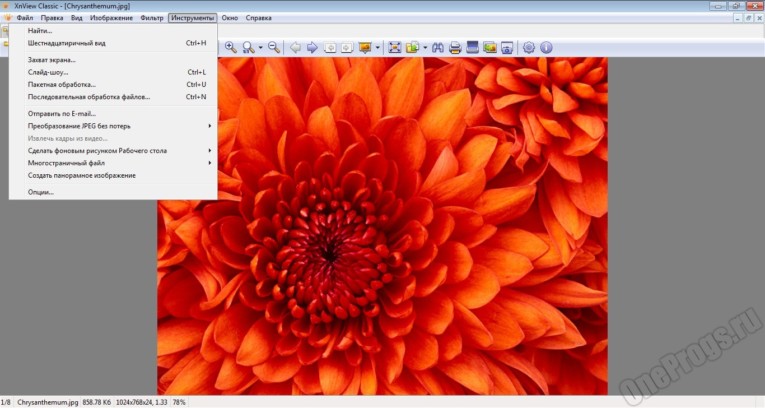
Task: Open the Окно menu
Action: point(230,18)
